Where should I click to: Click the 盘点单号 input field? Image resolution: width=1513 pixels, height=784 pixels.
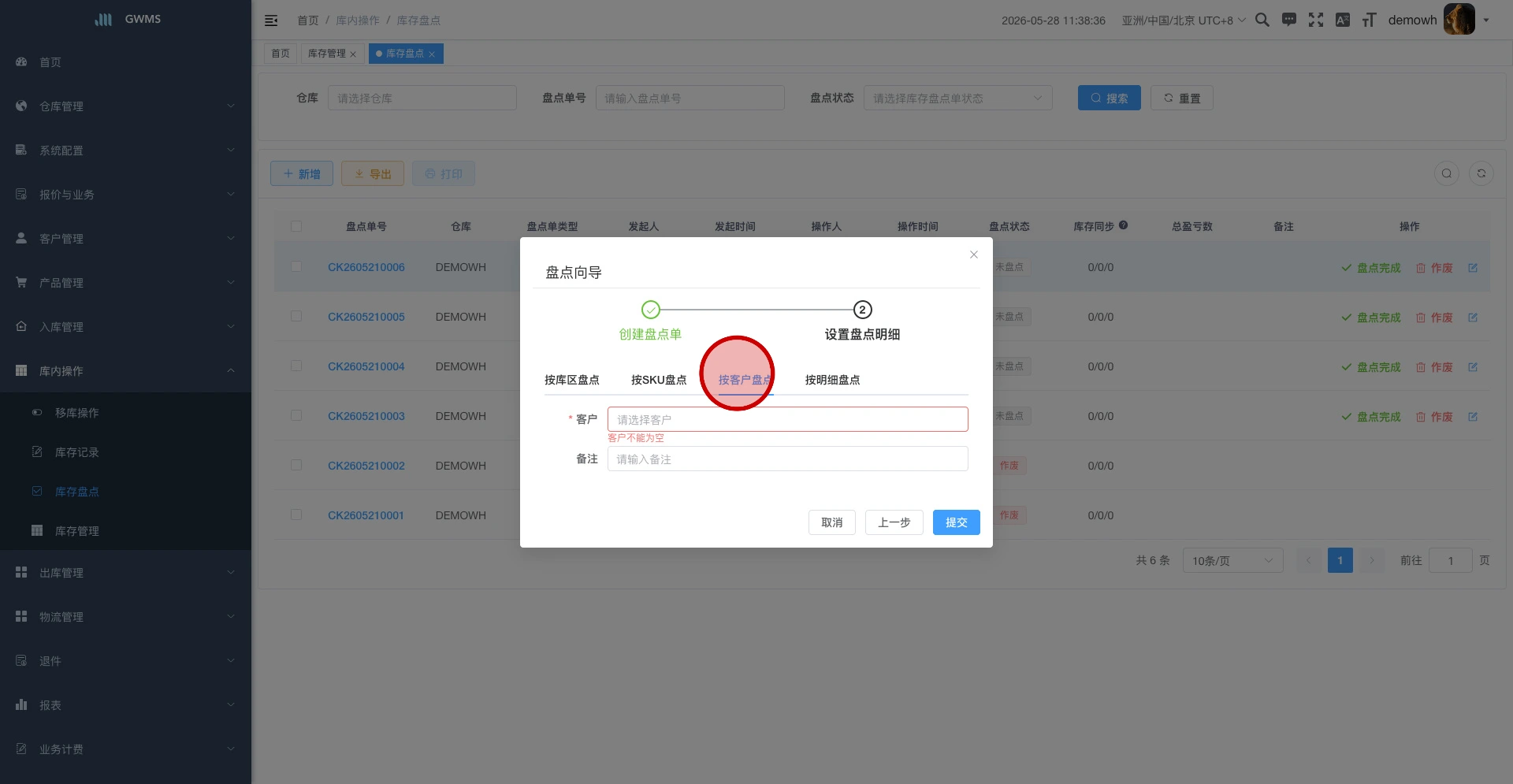[690, 98]
